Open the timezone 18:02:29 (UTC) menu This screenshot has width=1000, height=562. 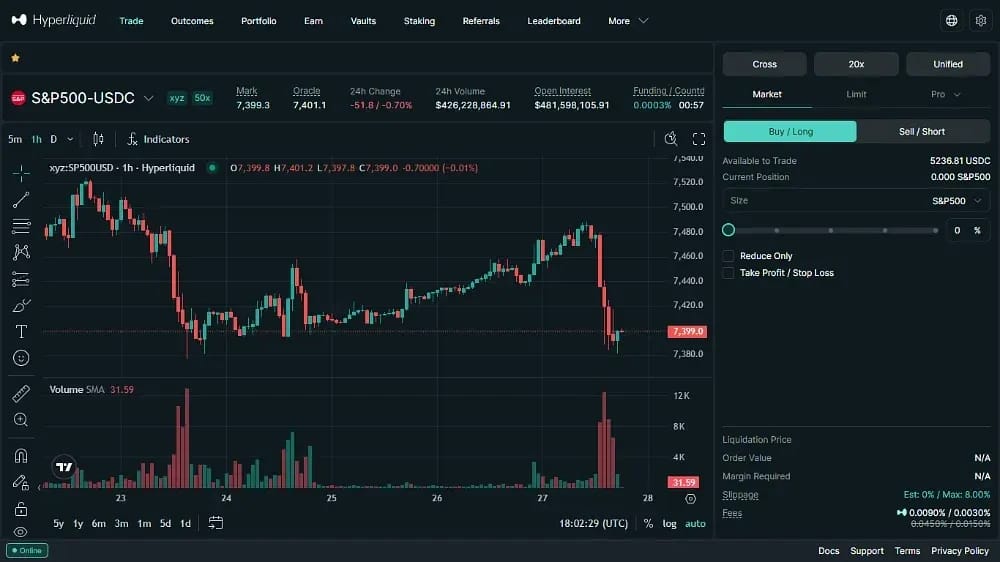pos(594,523)
